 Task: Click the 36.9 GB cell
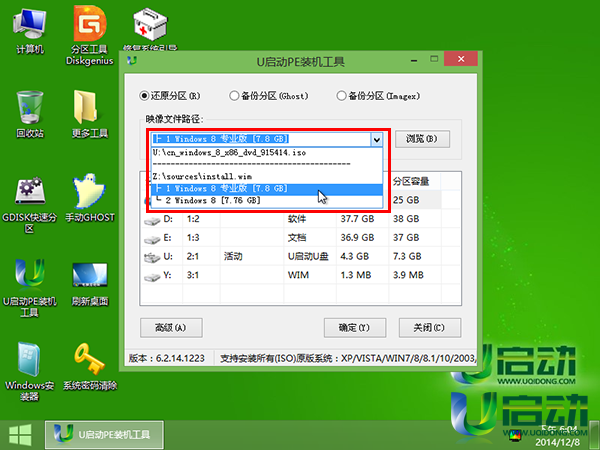(x=362, y=238)
